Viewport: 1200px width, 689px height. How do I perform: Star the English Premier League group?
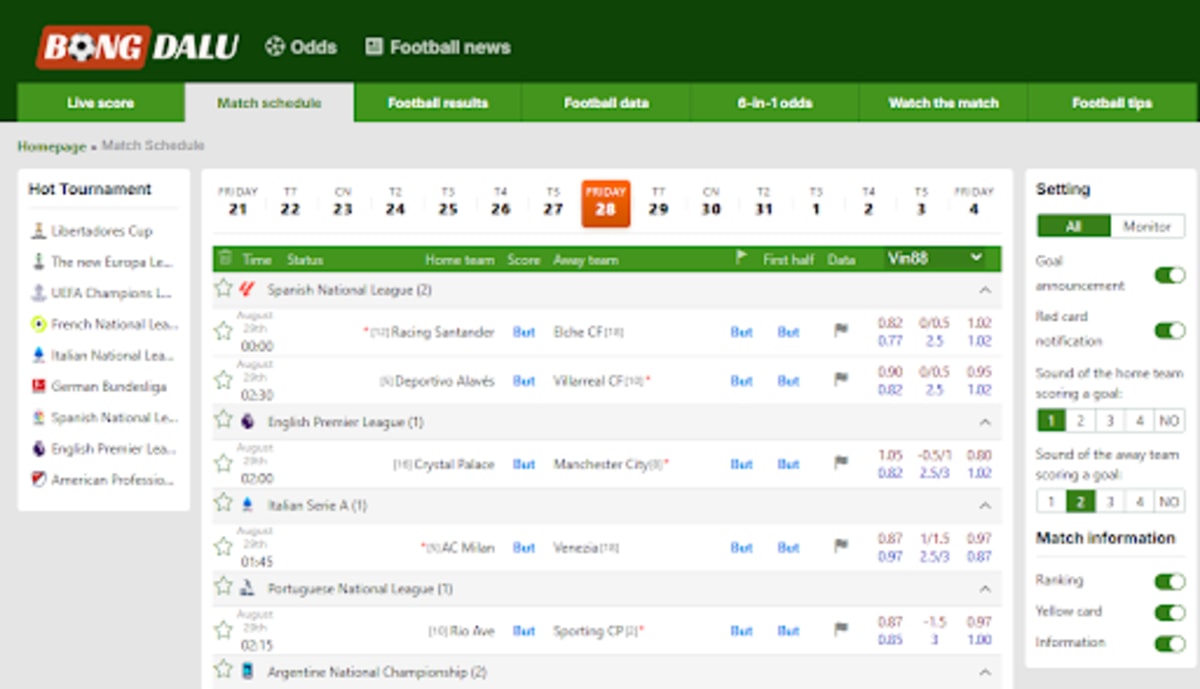[223, 421]
